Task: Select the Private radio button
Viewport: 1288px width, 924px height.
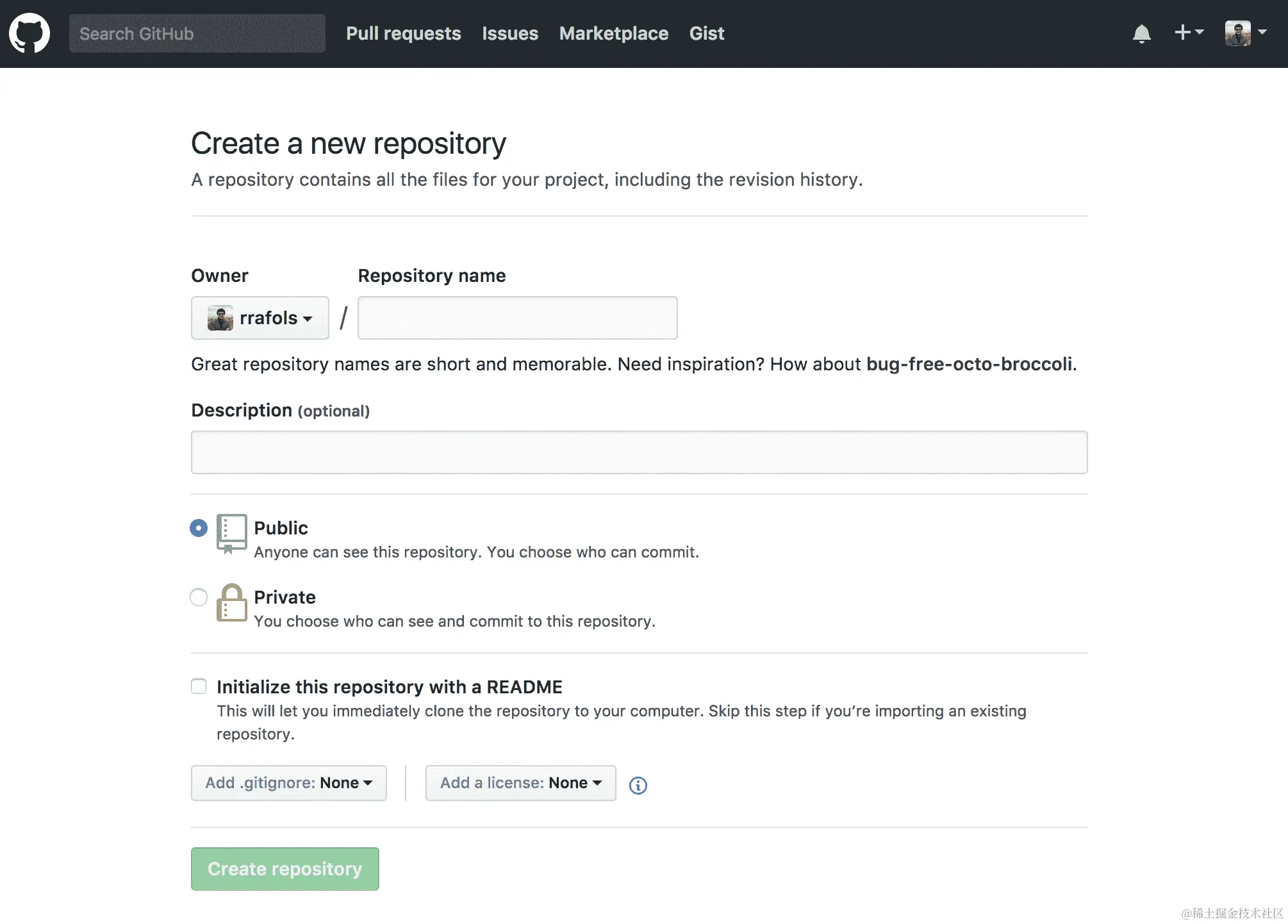Action: [x=199, y=597]
